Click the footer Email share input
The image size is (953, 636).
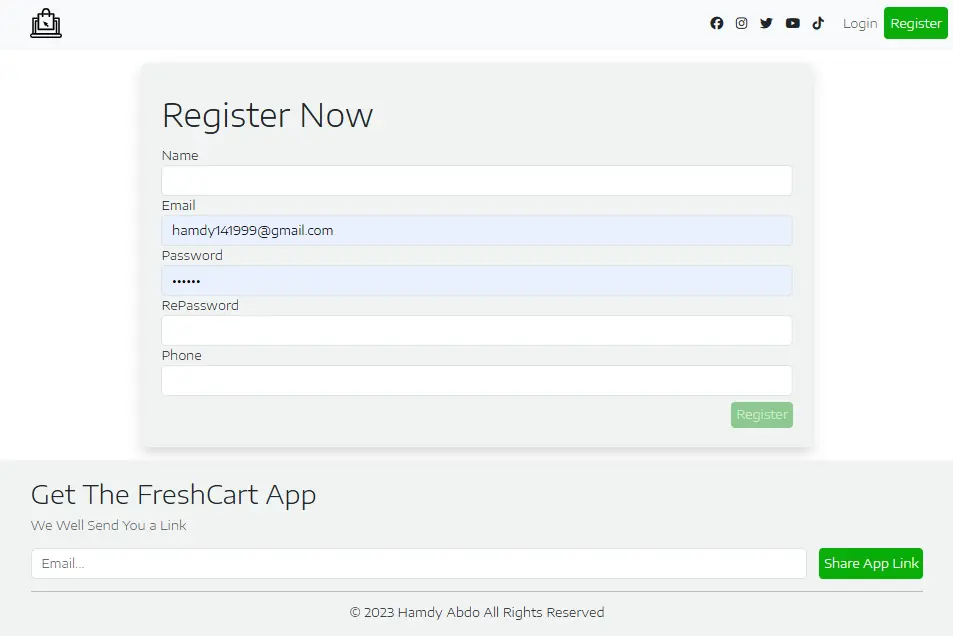pos(420,563)
